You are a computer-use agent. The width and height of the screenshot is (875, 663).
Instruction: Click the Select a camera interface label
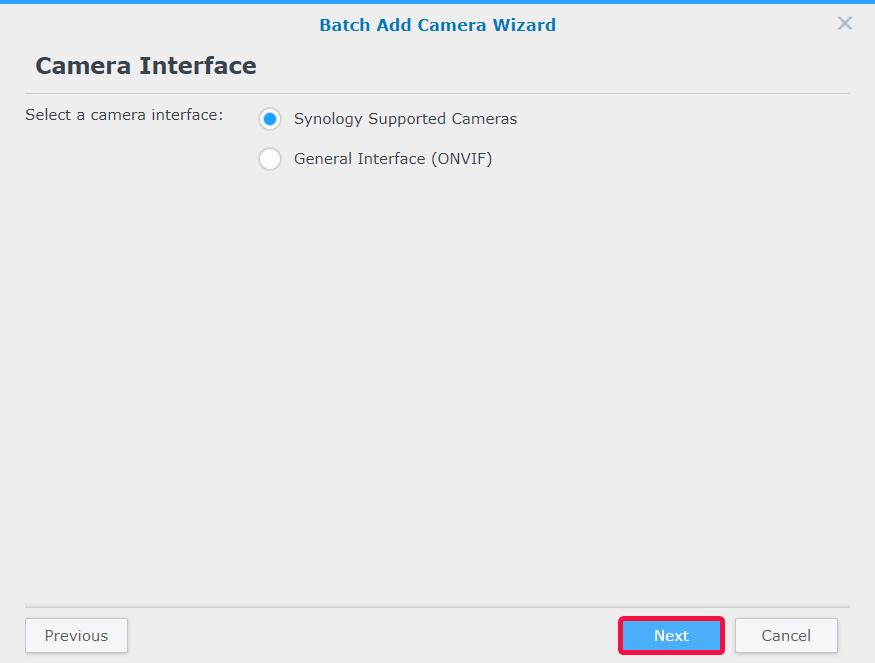click(124, 115)
